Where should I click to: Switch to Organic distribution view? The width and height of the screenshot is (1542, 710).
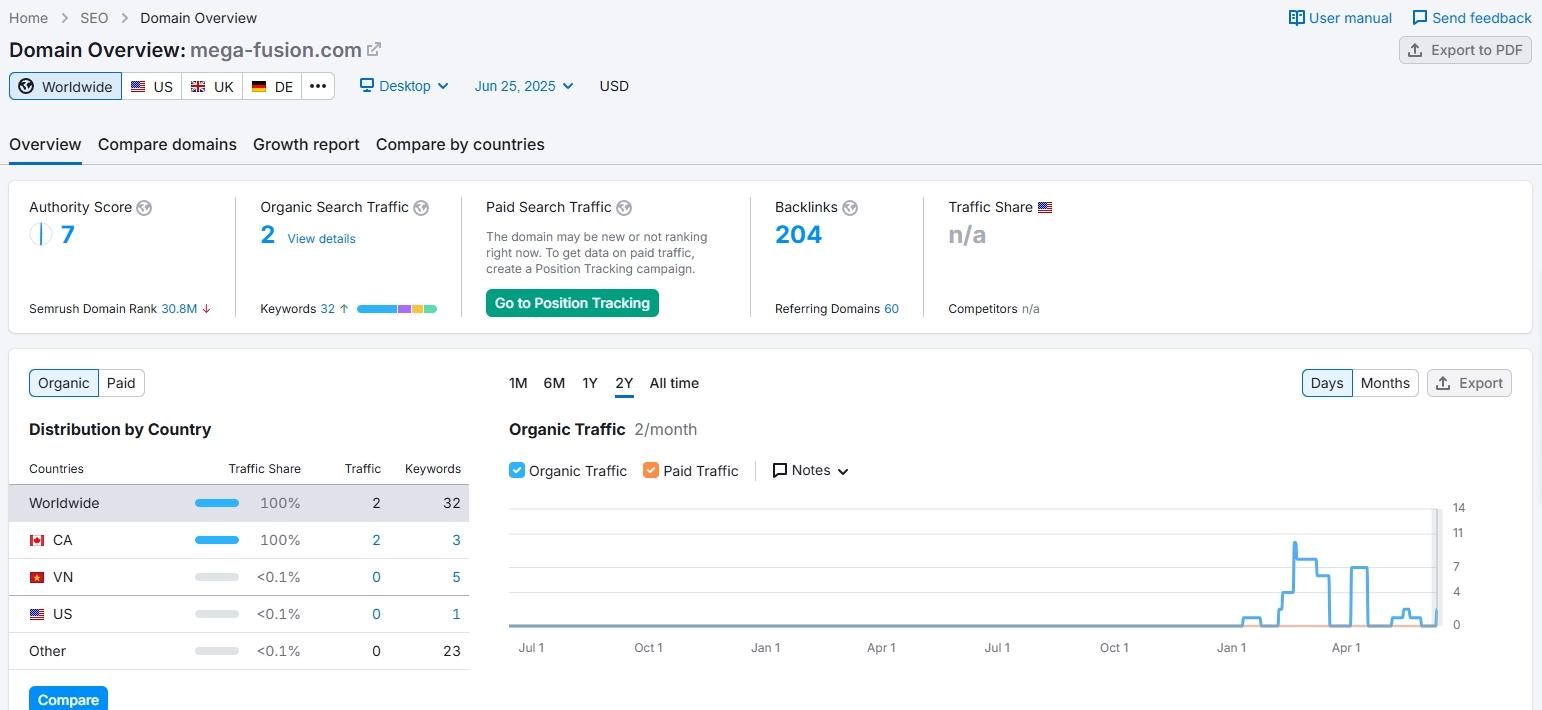tap(64, 383)
